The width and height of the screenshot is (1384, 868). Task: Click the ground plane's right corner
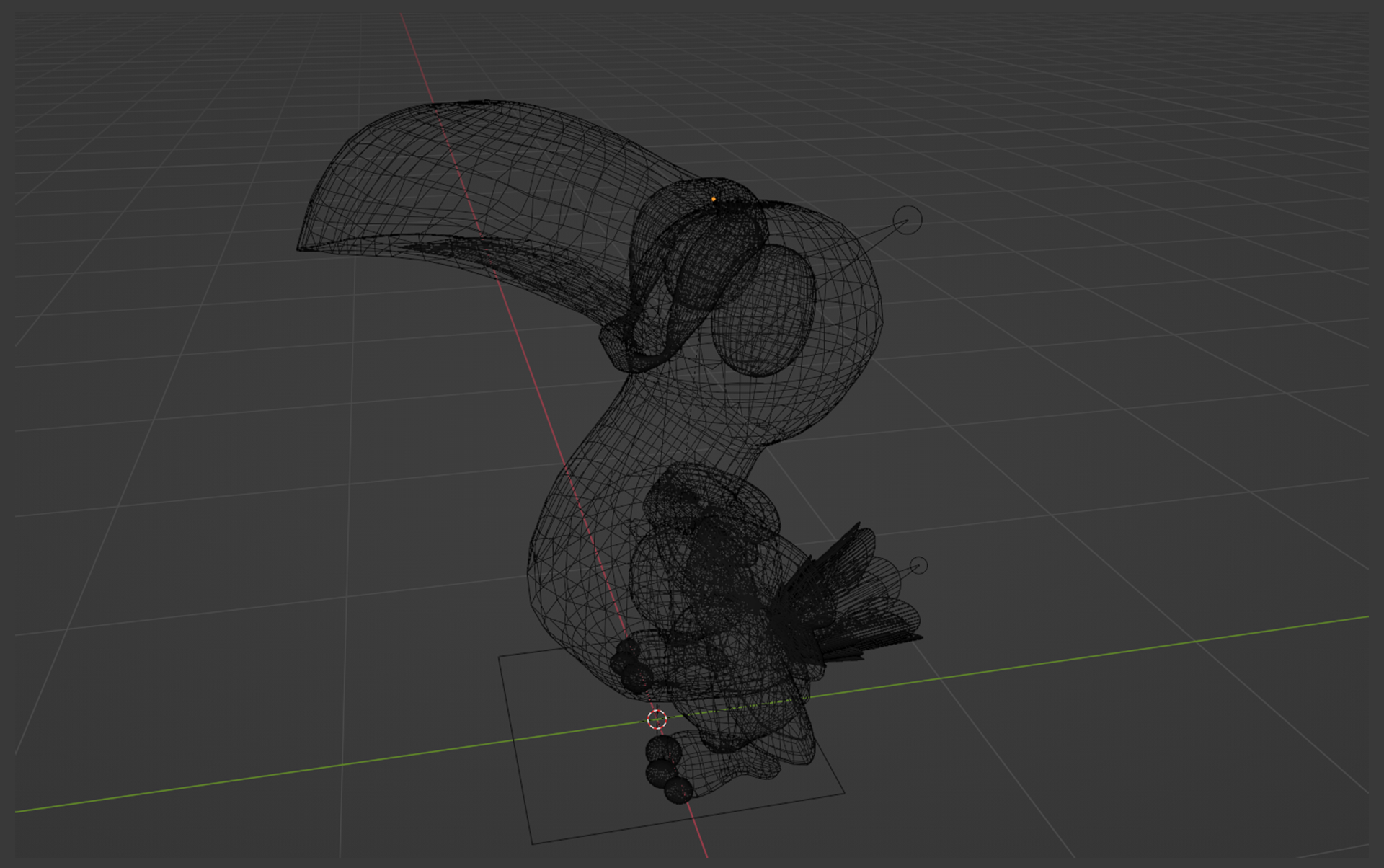844,793
